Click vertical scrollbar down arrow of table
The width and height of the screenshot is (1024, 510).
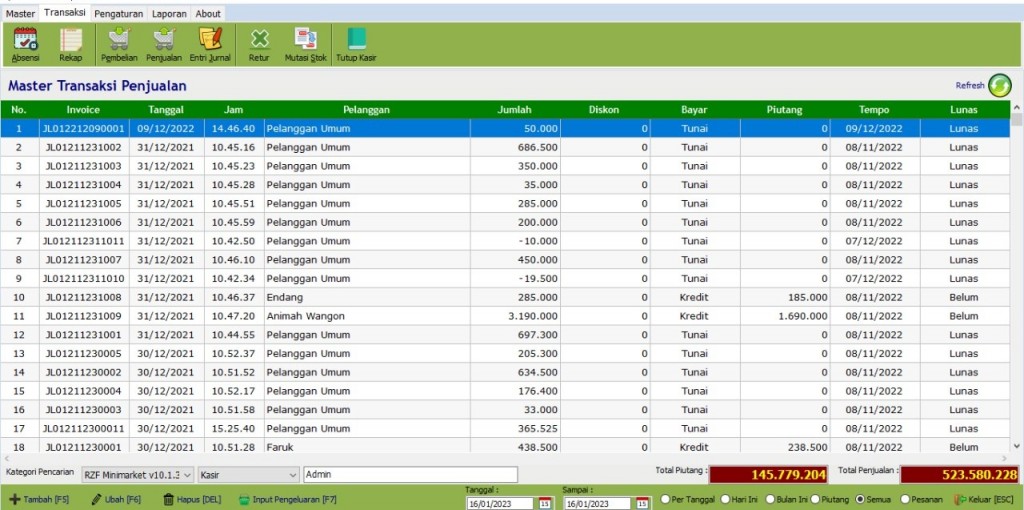tap(1016, 446)
